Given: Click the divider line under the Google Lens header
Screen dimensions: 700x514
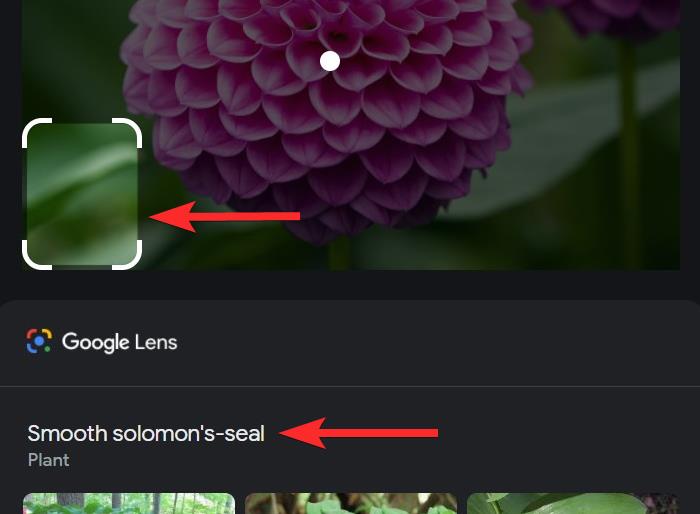Looking at the screenshot, I should [x=350, y=386].
